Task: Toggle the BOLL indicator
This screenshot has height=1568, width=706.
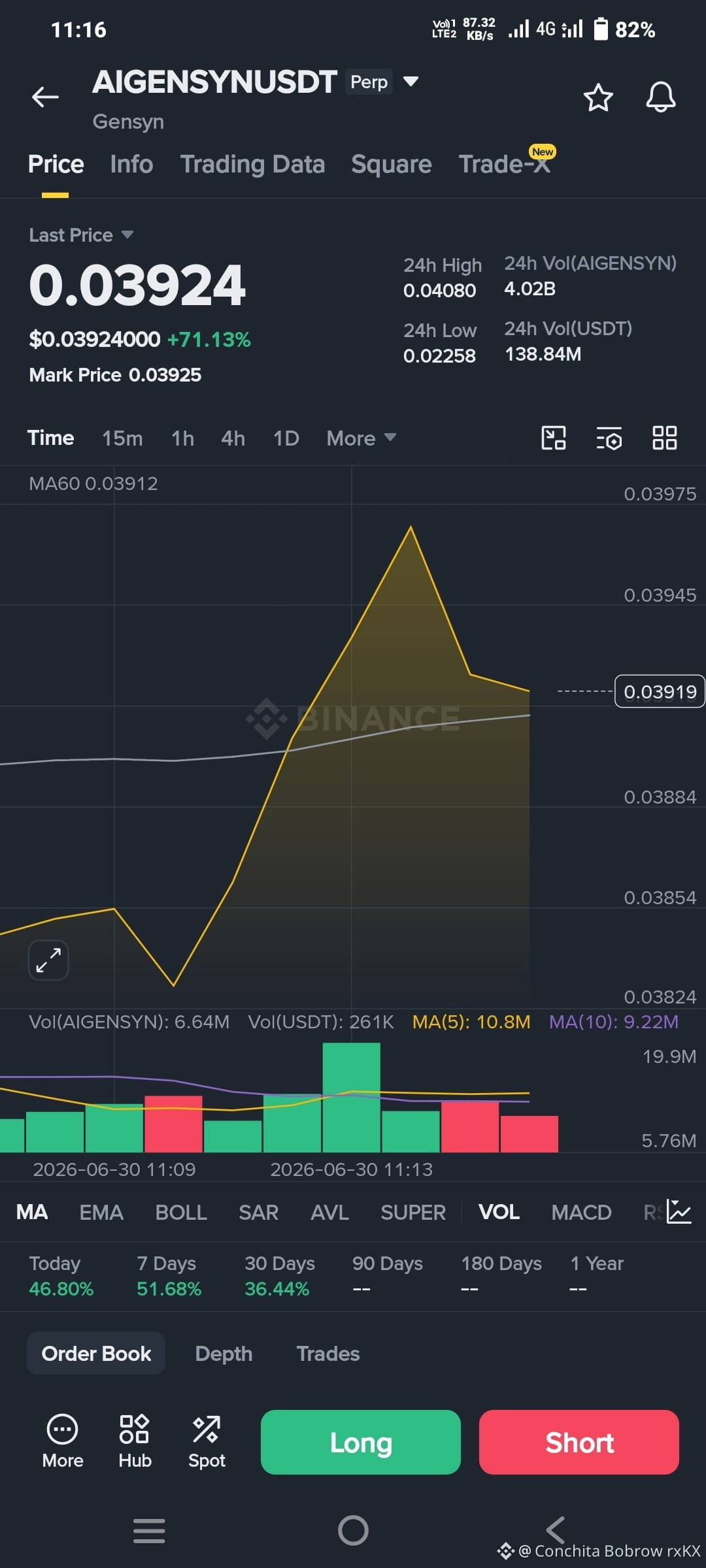Action: [x=181, y=1212]
